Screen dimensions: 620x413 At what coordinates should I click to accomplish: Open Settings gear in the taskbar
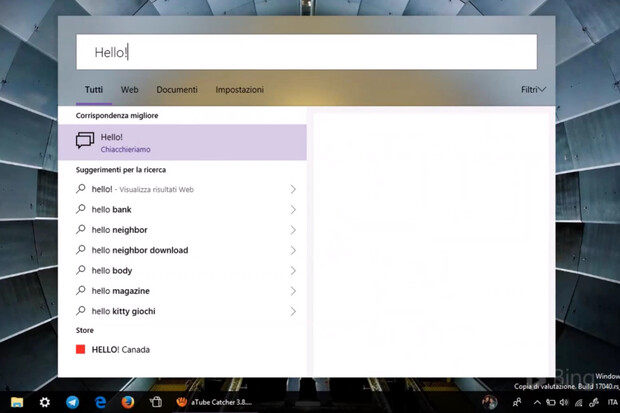click(45, 402)
